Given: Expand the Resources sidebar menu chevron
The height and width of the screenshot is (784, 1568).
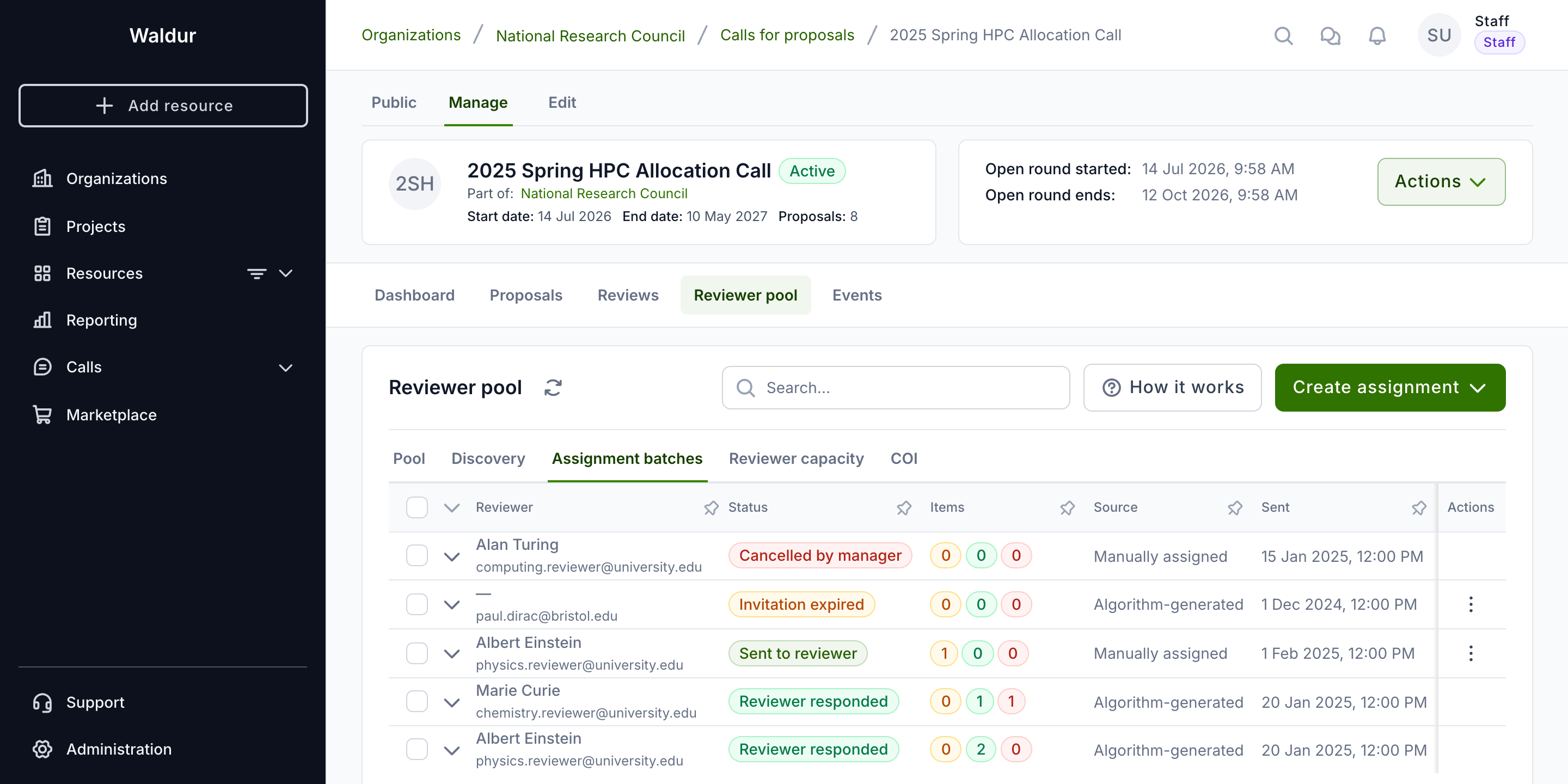Looking at the screenshot, I should point(285,273).
